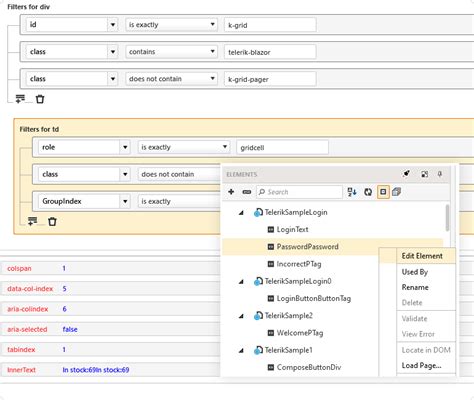
Task: Open the 'id' attribute dropdown
Action: point(113,25)
